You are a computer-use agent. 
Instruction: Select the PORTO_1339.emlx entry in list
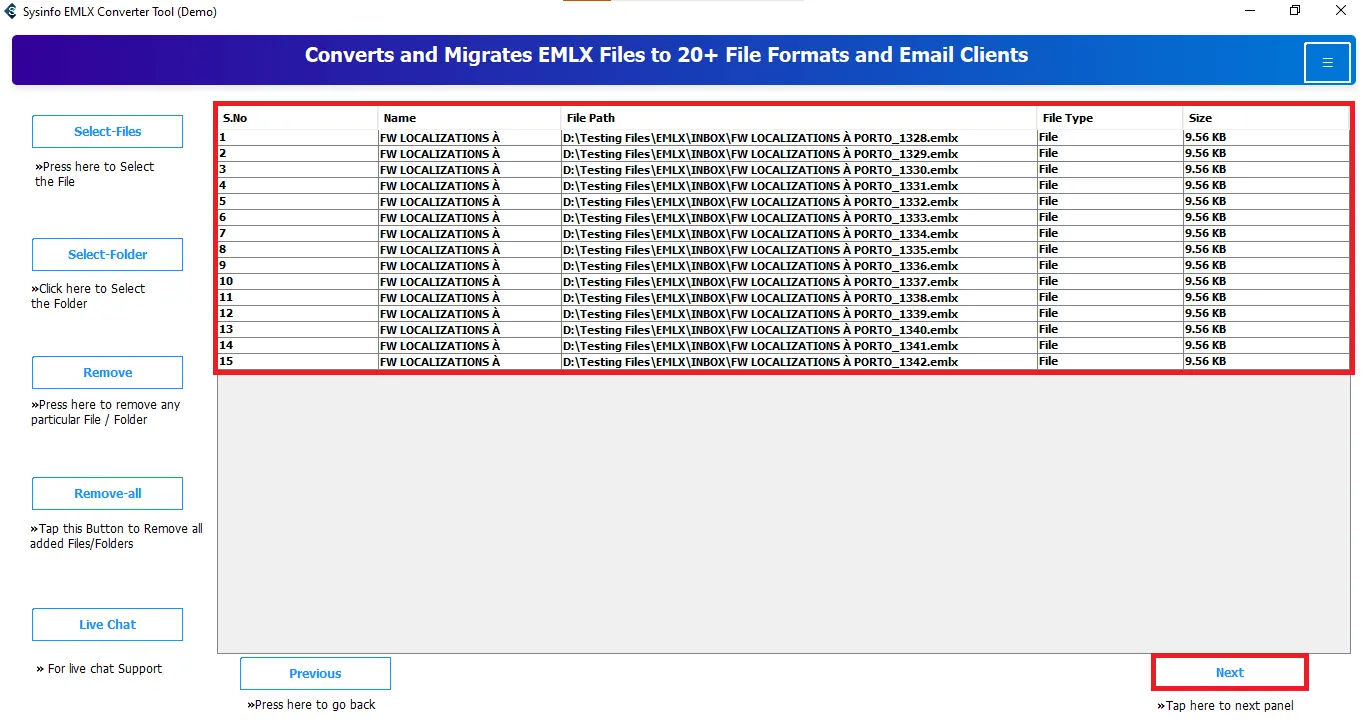tap(784, 314)
